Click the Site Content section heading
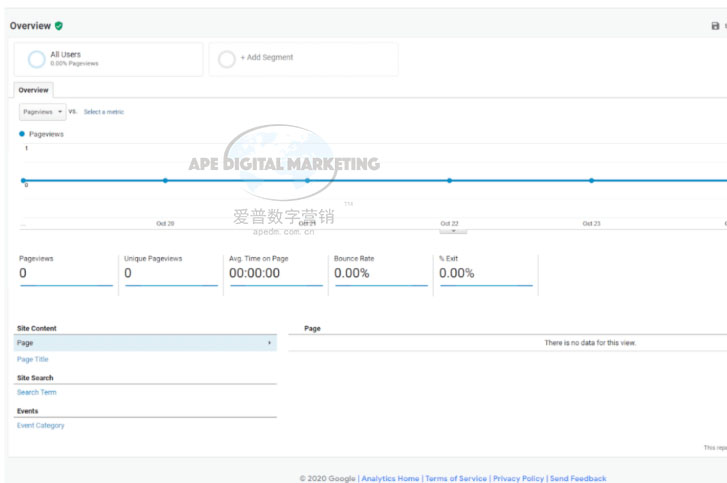This screenshot has height=483, width=727. click(x=37, y=328)
